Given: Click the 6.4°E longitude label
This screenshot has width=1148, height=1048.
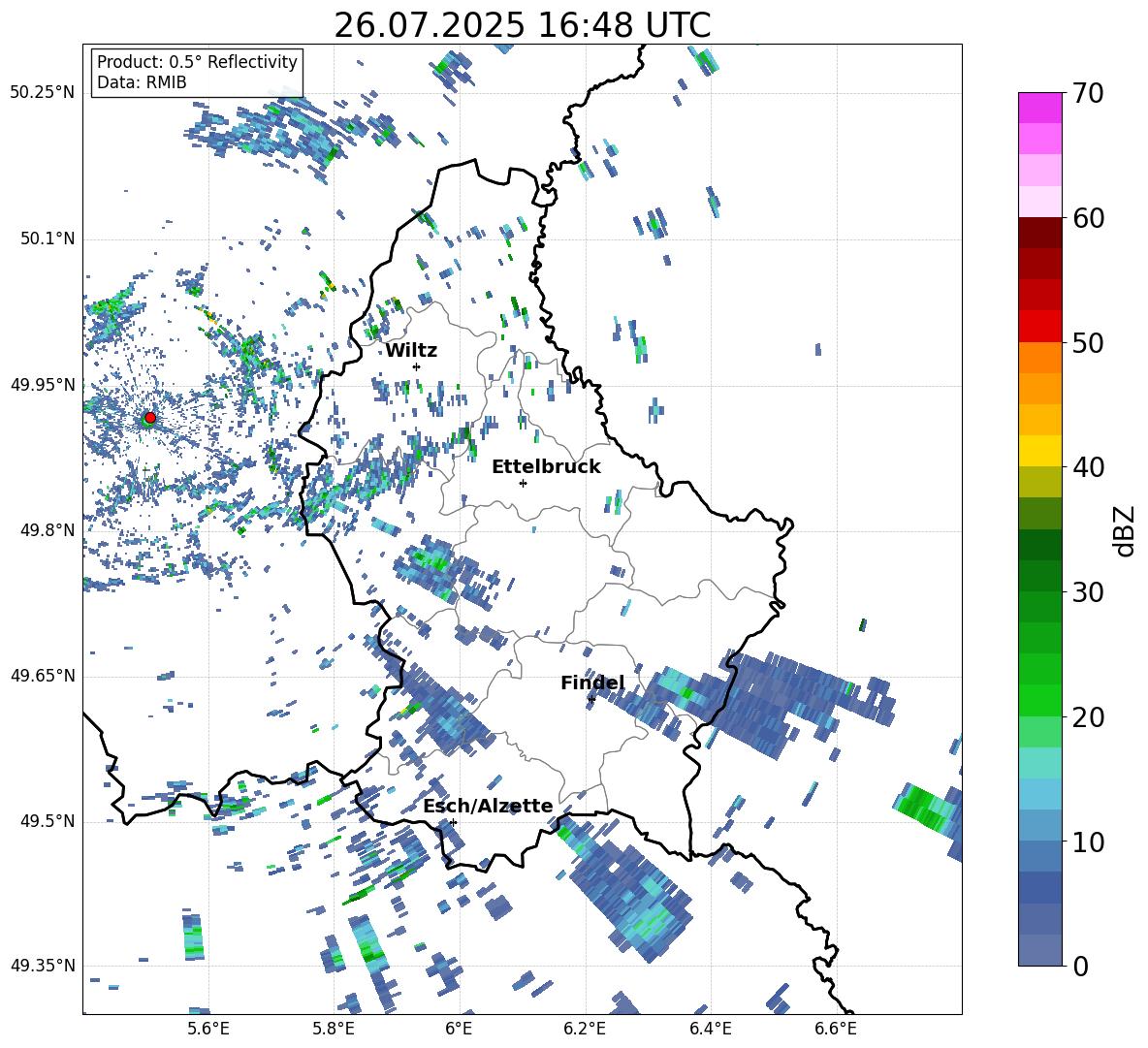Looking at the screenshot, I should click(x=710, y=1029).
